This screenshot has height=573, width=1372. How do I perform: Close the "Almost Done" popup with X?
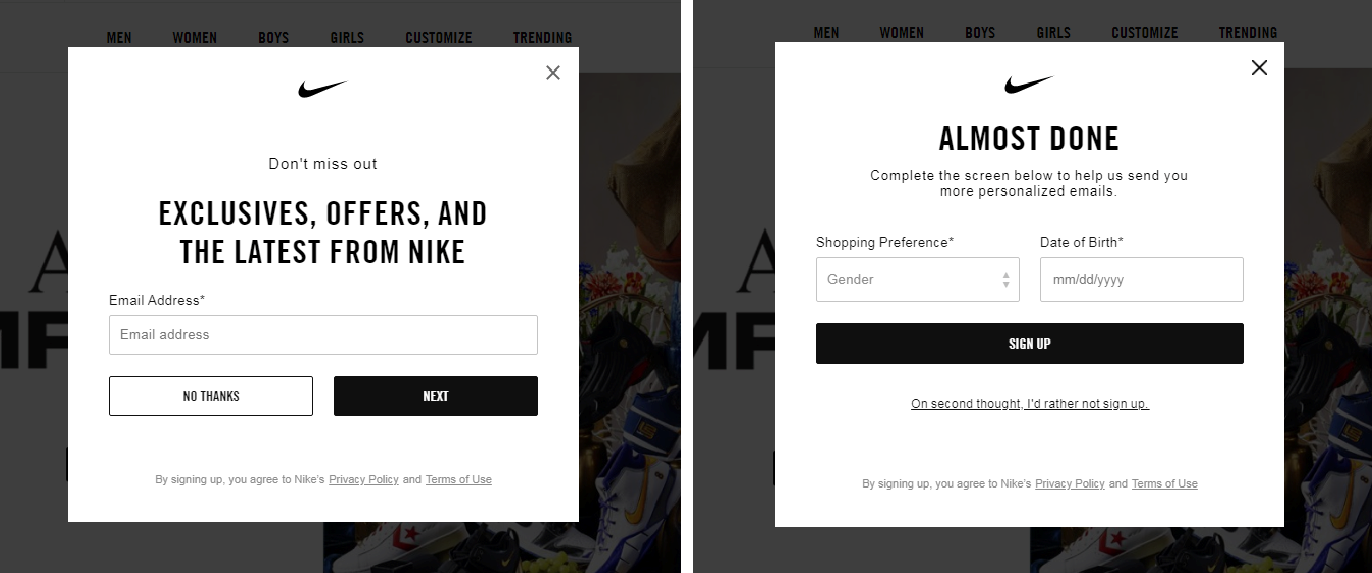[x=1259, y=68]
